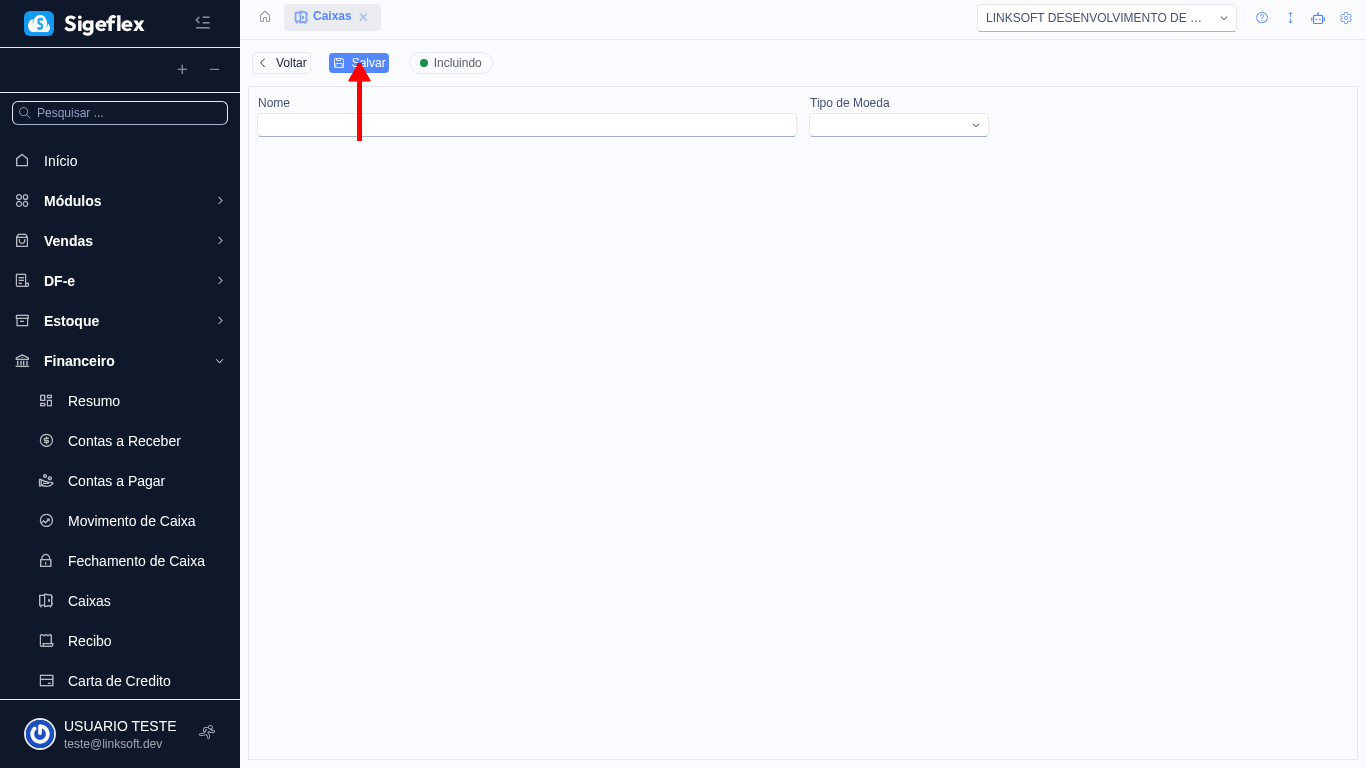
Task: Open Movimento de Caixa menu item
Action: pos(131,521)
